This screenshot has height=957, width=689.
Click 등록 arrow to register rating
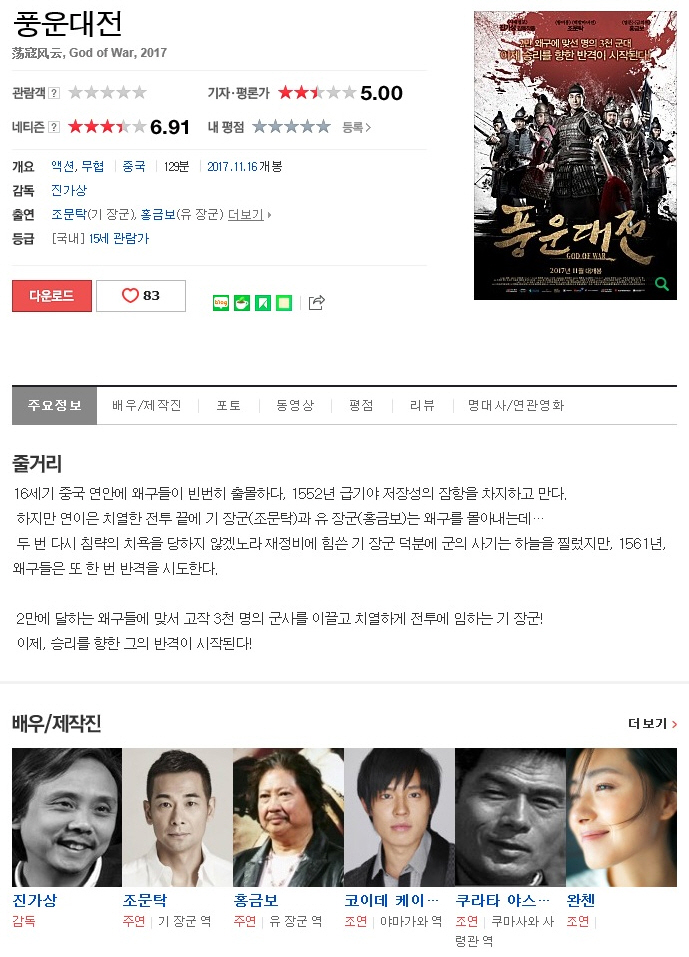[356, 127]
